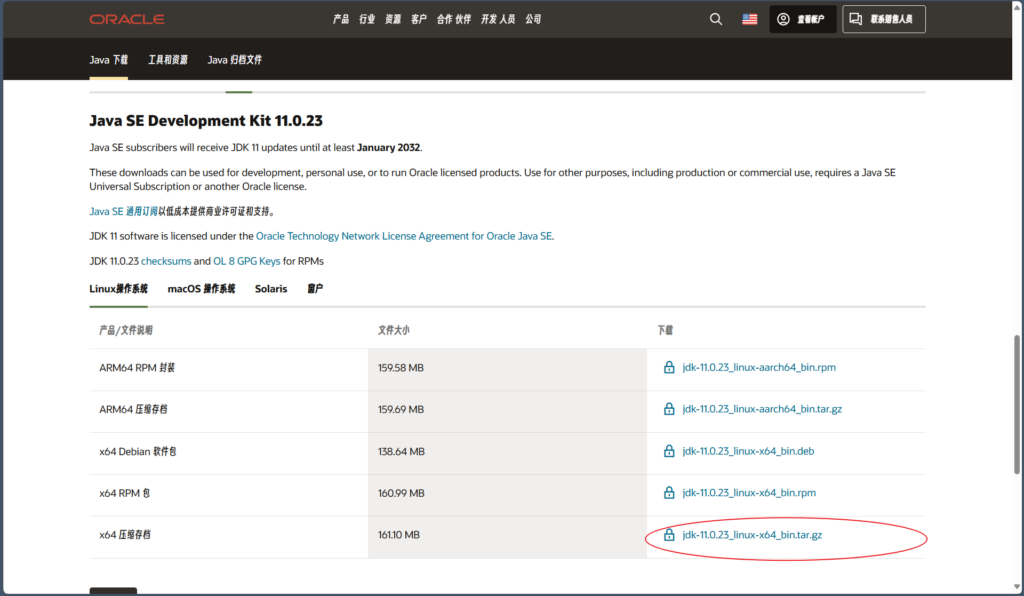Click lock icon beside jdk-11.0.23_linux-aarch64_bin.tar.gz
Viewport: 1024px width, 596px height.
(x=669, y=409)
